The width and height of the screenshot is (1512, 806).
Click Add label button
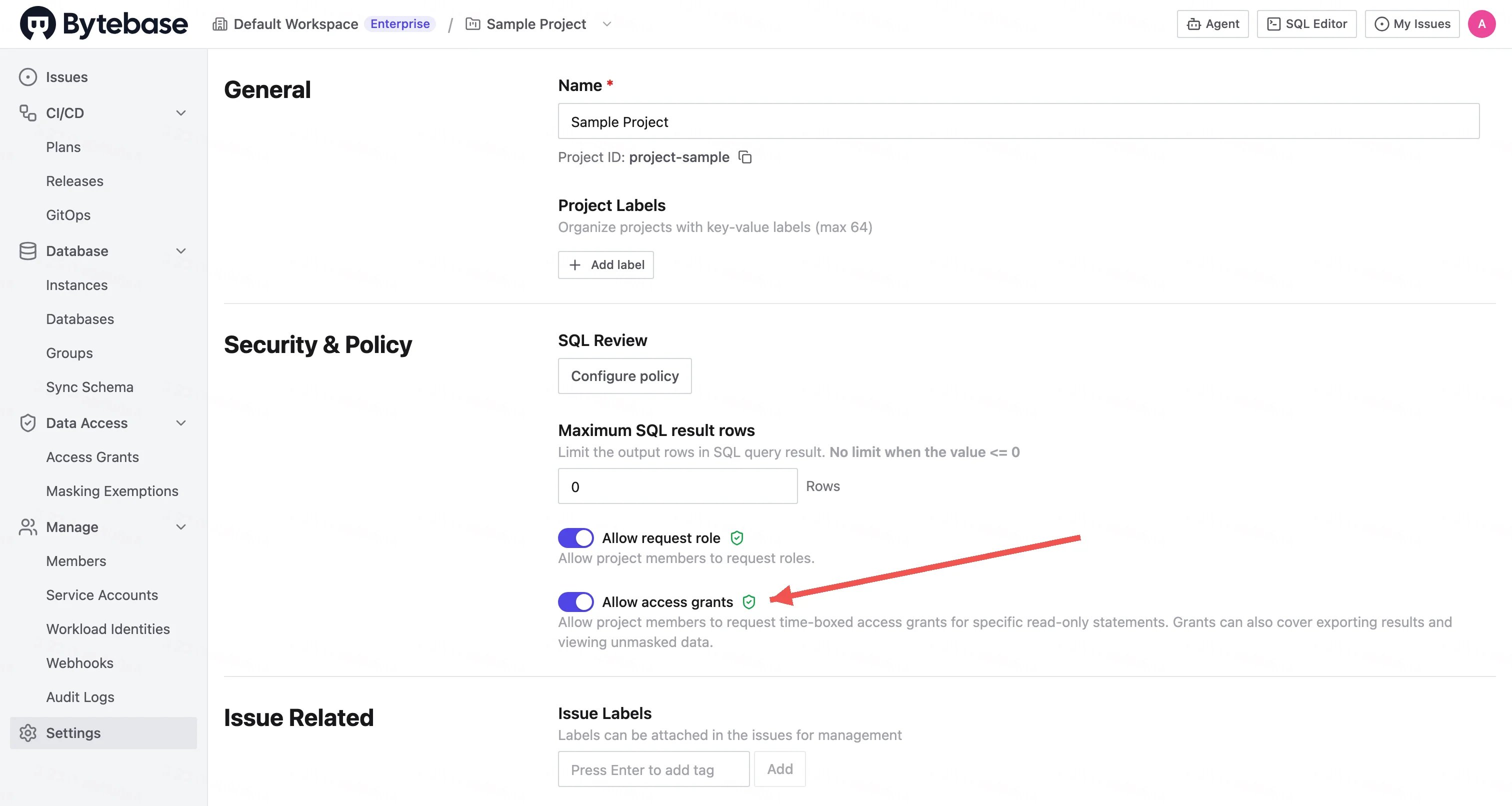coord(605,265)
